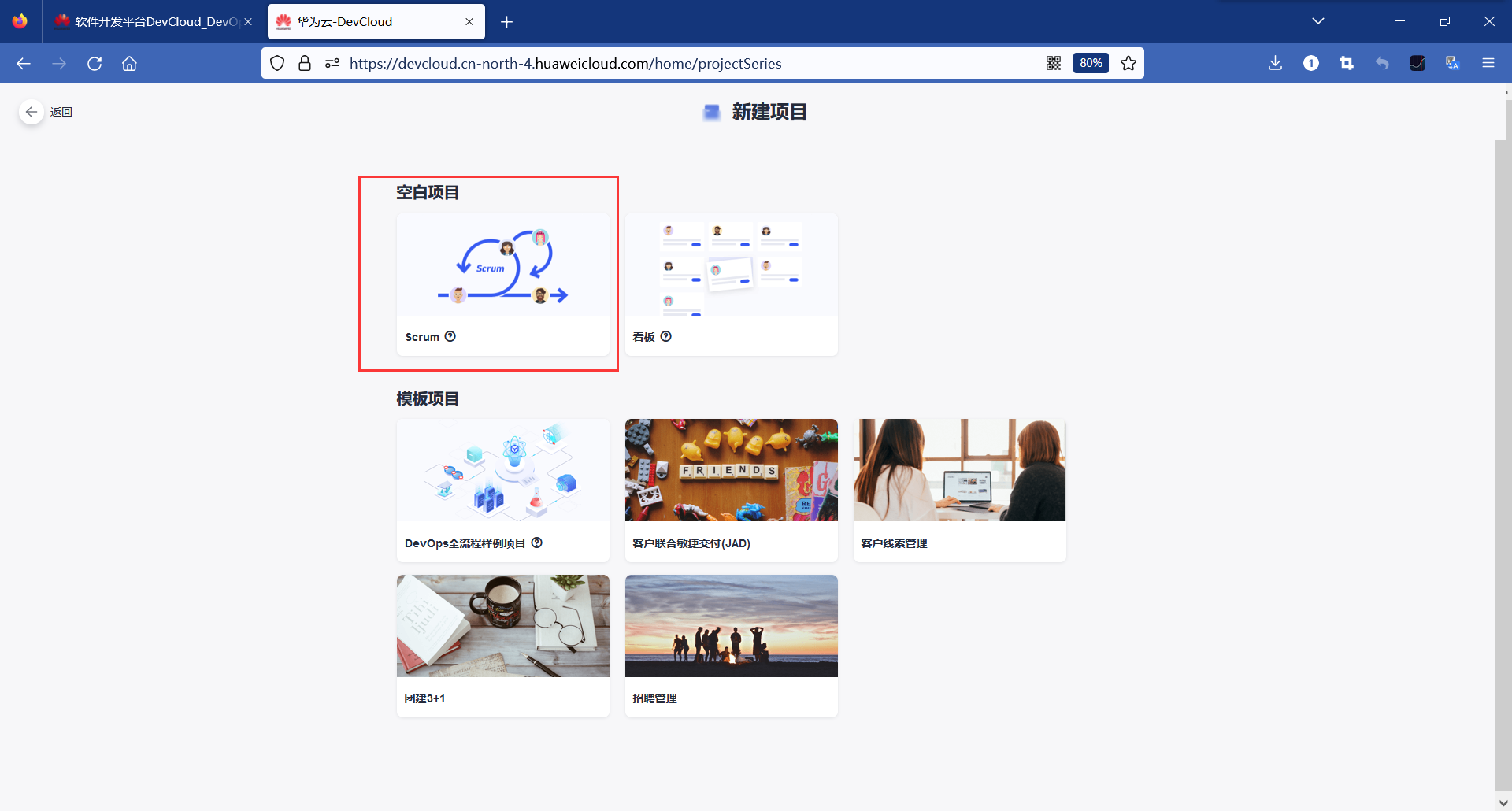Click the 新建项目 page heading
Screen dimensions: 1512x811
pyautogui.click(x=769, y=113)
